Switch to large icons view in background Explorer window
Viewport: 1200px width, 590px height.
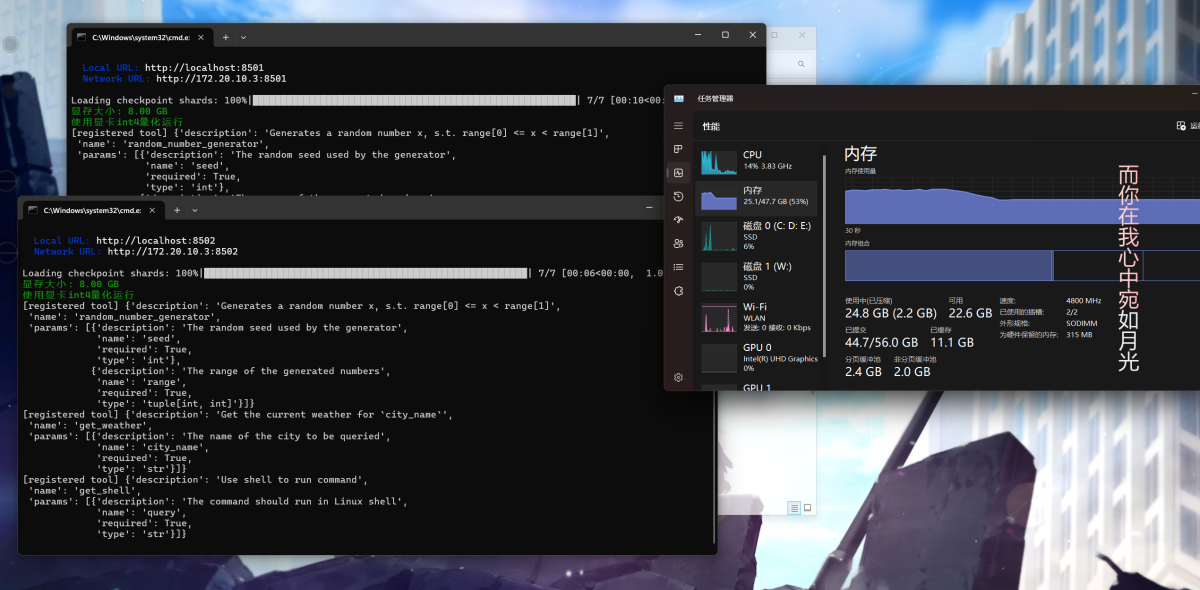(808, 508)
